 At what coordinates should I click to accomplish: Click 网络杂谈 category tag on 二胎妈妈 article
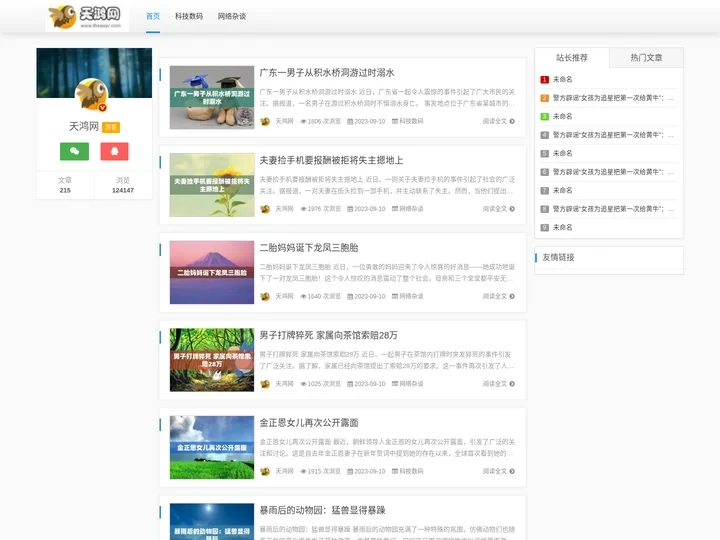click(x=411, y=296)
